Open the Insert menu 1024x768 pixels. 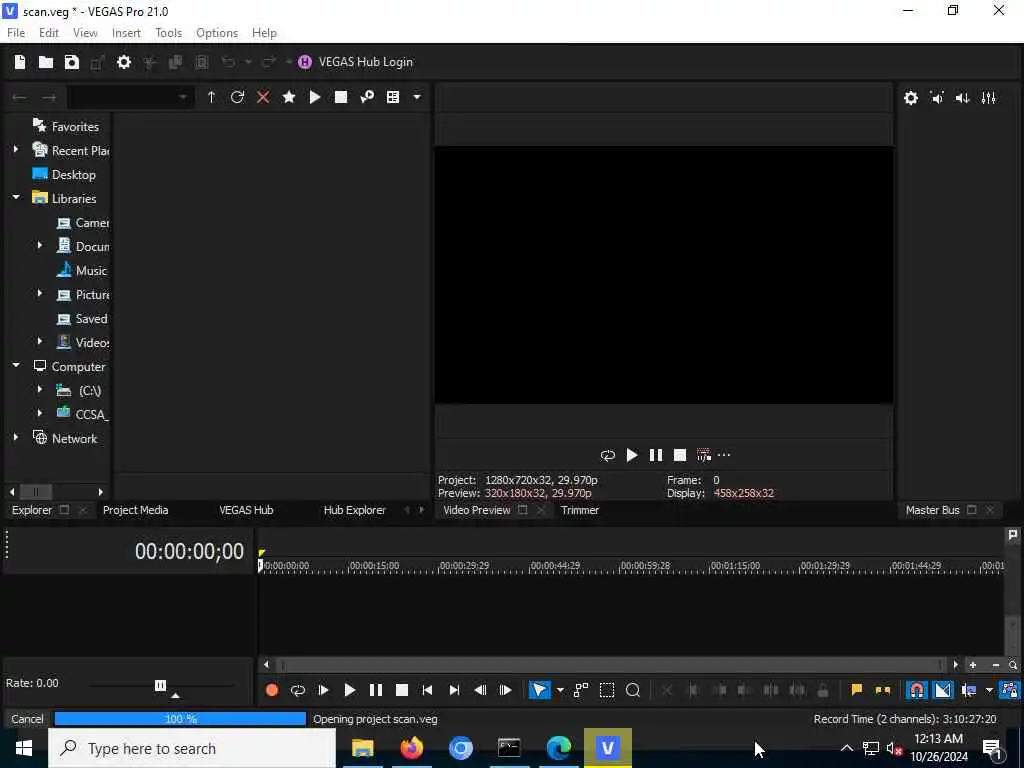click(x=126, y=33)
